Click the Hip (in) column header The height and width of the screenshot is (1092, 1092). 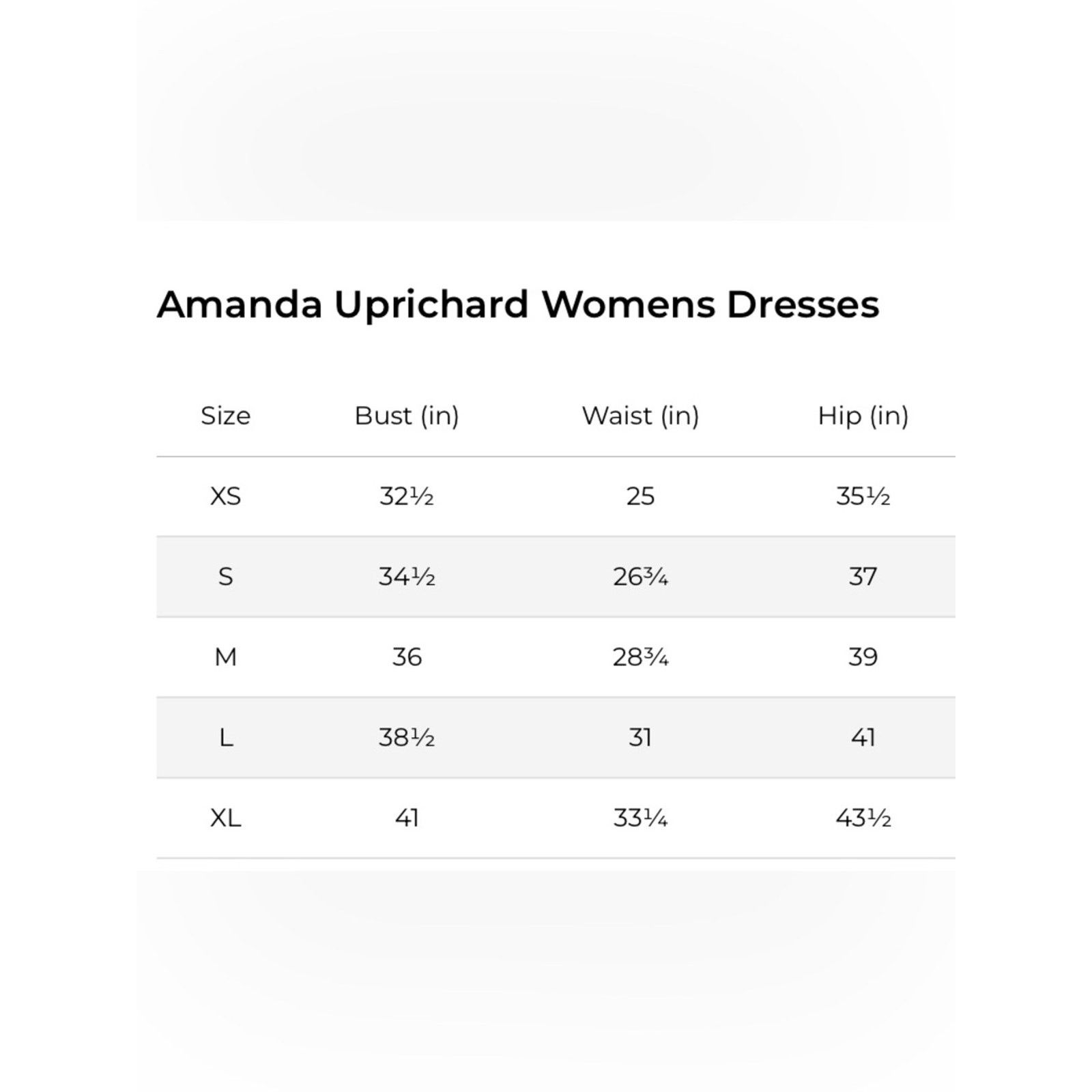(x=863, y=416)
